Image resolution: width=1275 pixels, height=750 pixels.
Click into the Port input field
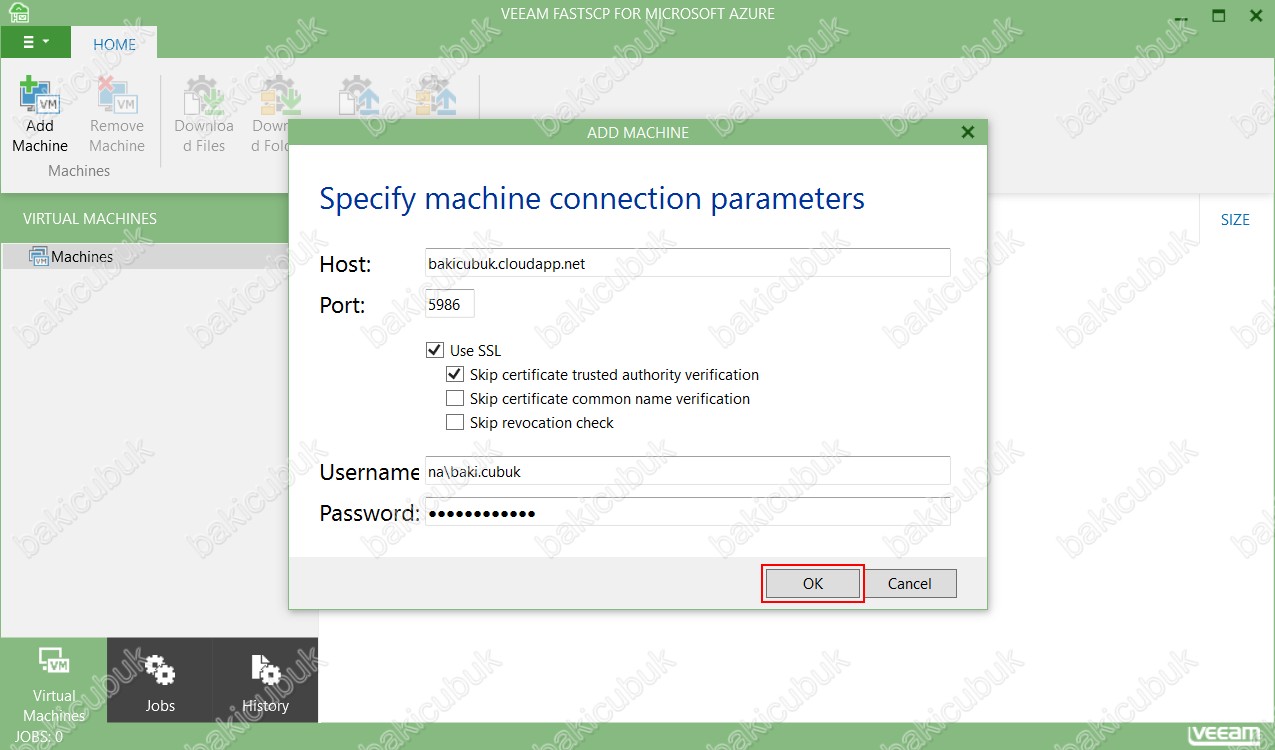pyautogui.click(x=449, y=304)
